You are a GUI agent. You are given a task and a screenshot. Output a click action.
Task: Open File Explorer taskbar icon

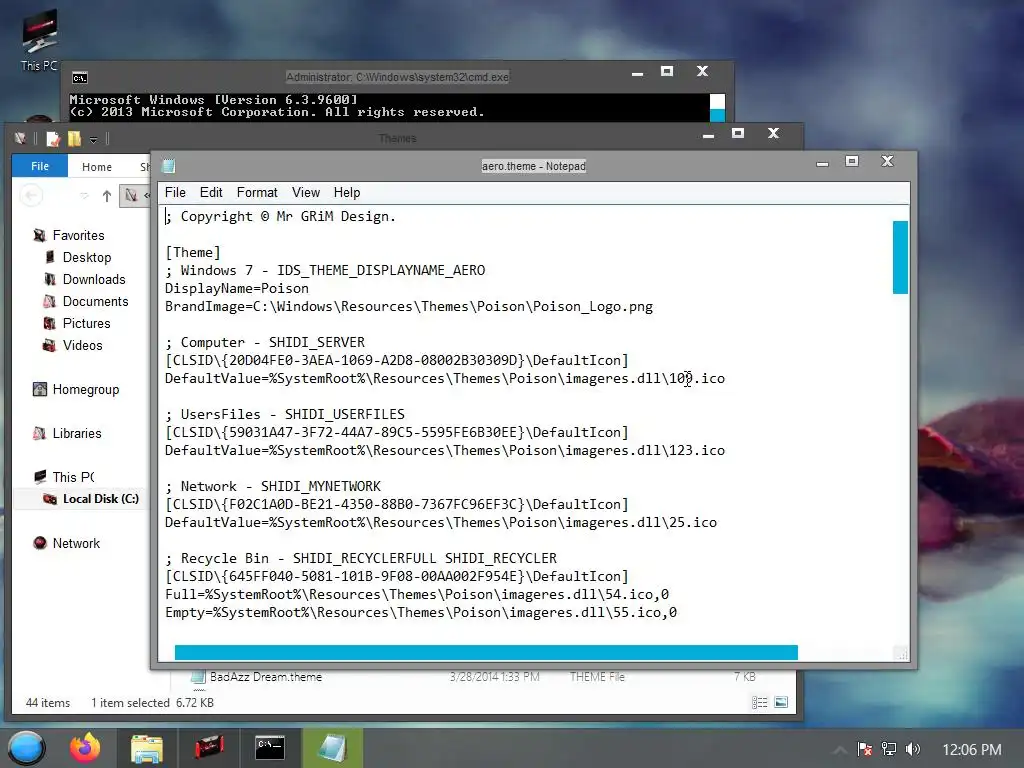tap(146, 748)
